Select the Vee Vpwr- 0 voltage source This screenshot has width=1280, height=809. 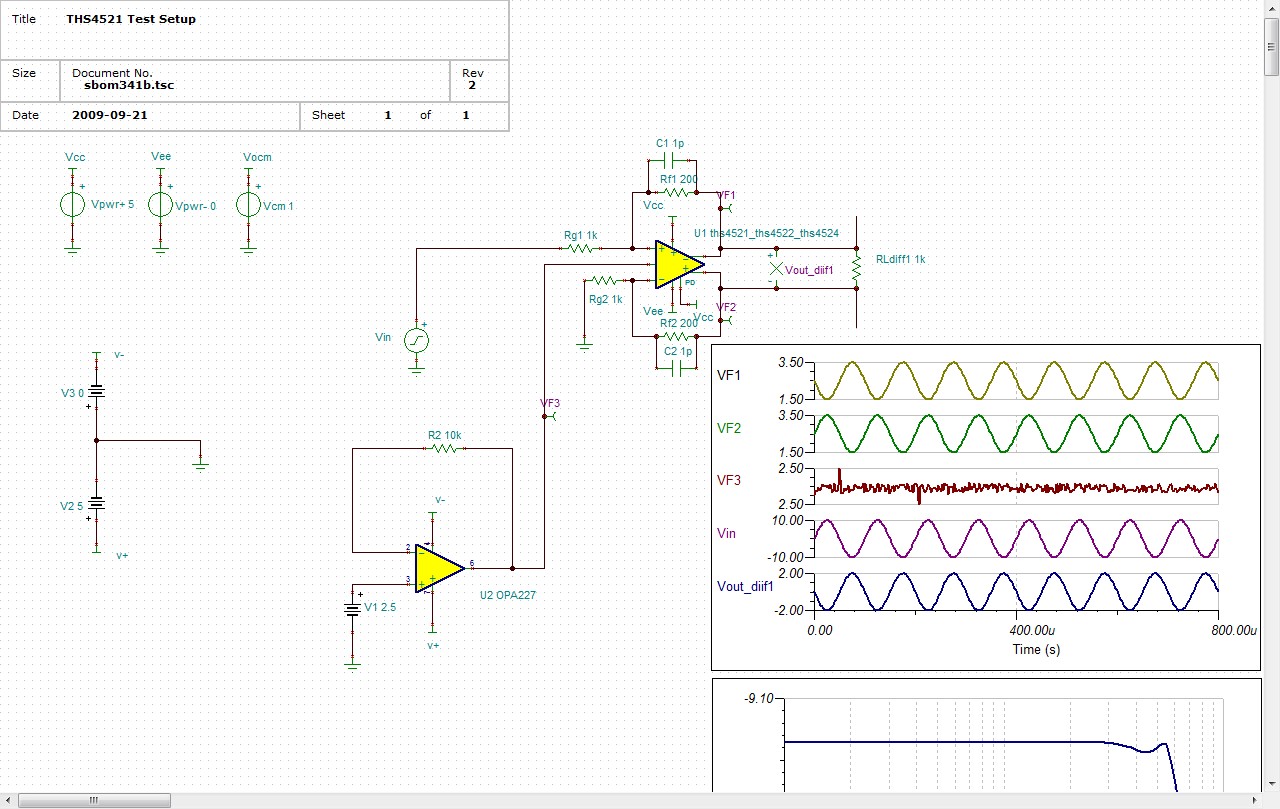(160, 204)
